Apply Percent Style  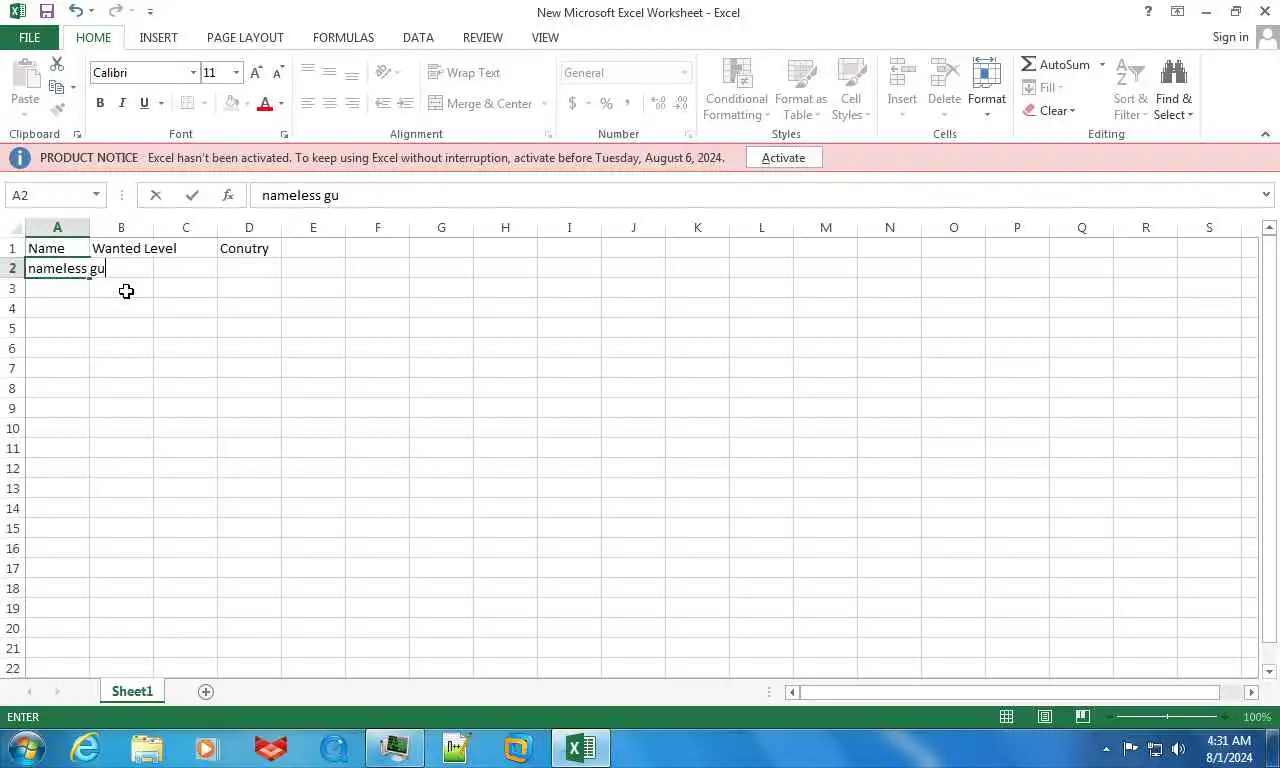click(606, 103)
